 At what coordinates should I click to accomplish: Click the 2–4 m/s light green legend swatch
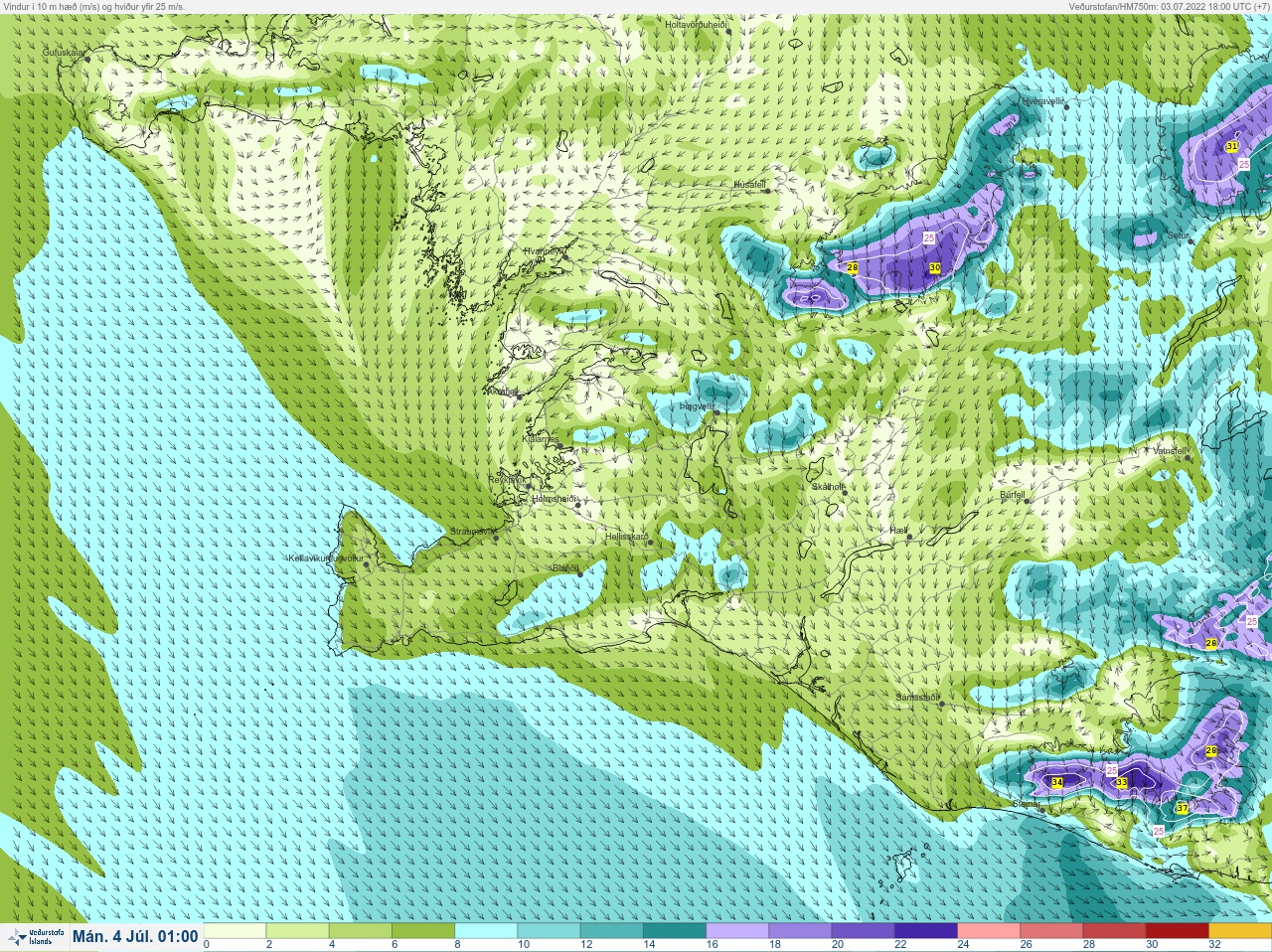pyautogui.click(x=297, y=932)
